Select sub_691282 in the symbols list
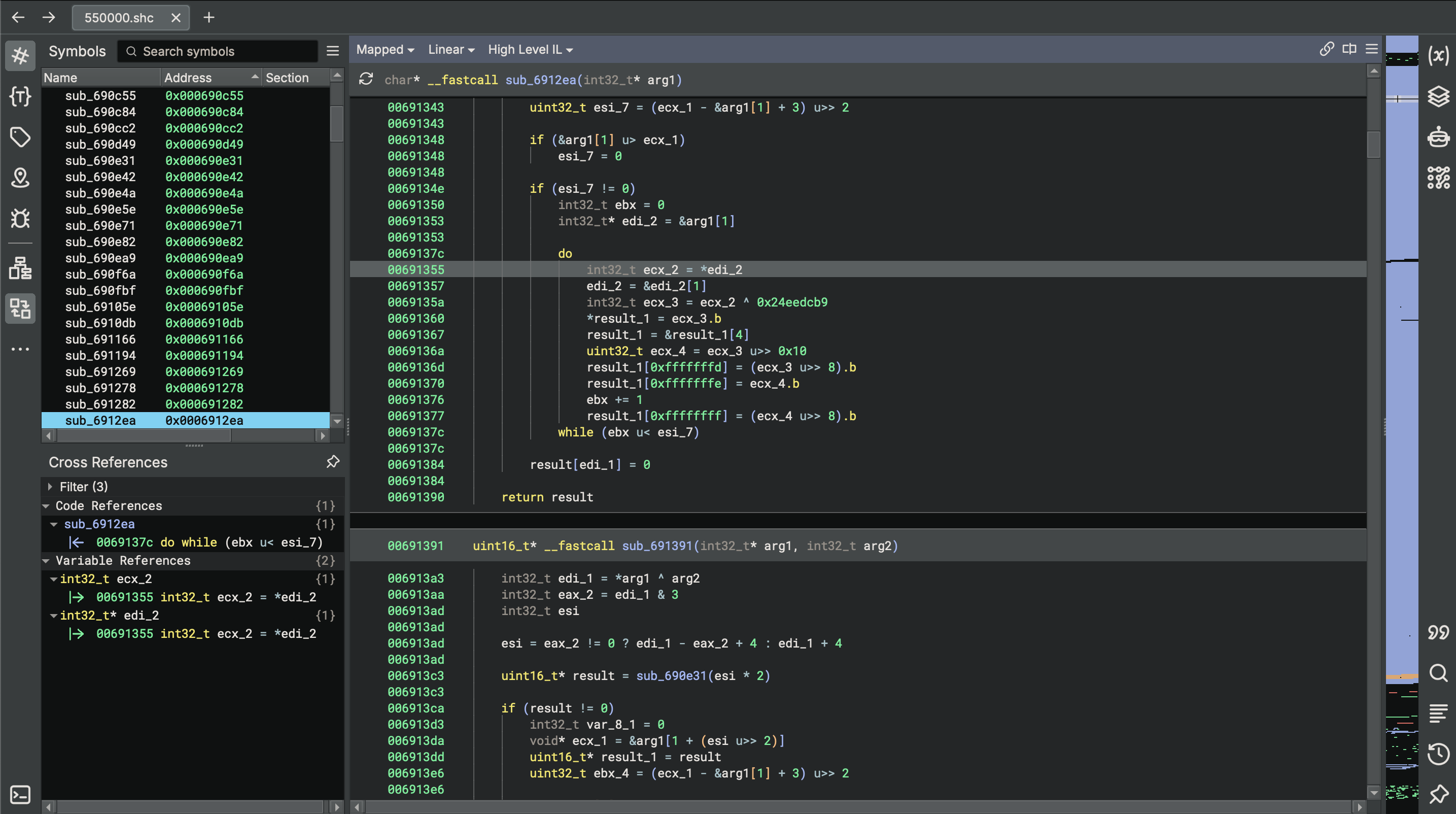1456x814 pixels. tap(185, 404)
